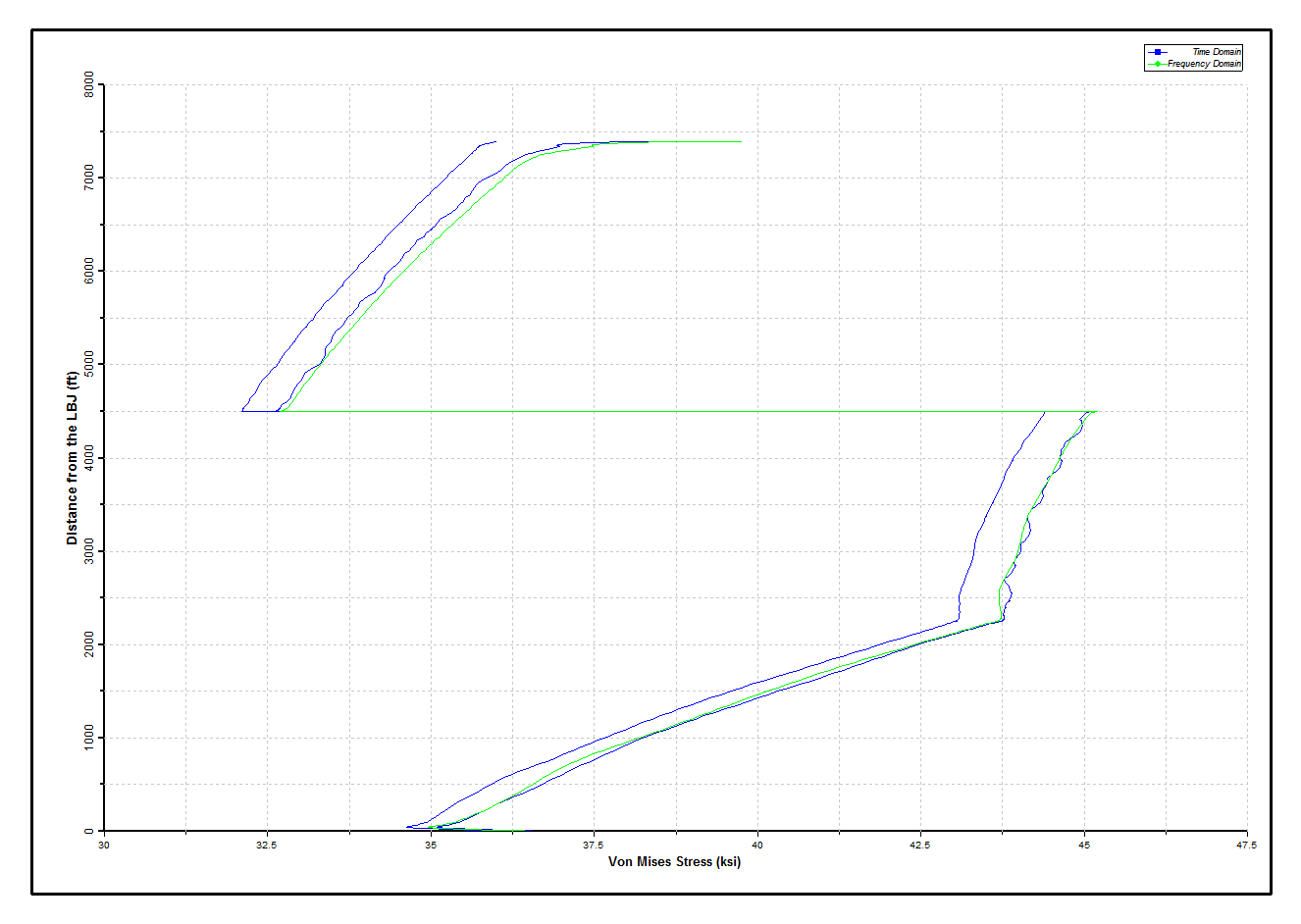Image resolution: width=1301 pixels, height=924 pixels.
Task: Select the Von Mises Stress (ksi) axis title
Action: pos(674,862)
